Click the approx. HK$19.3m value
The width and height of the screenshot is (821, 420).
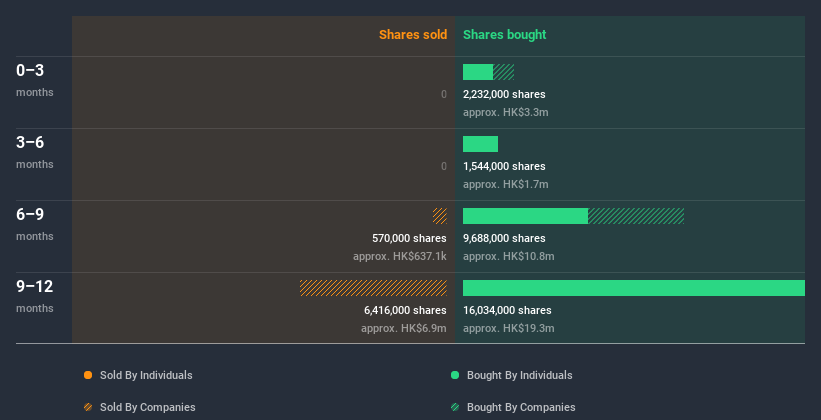(508, 328)
